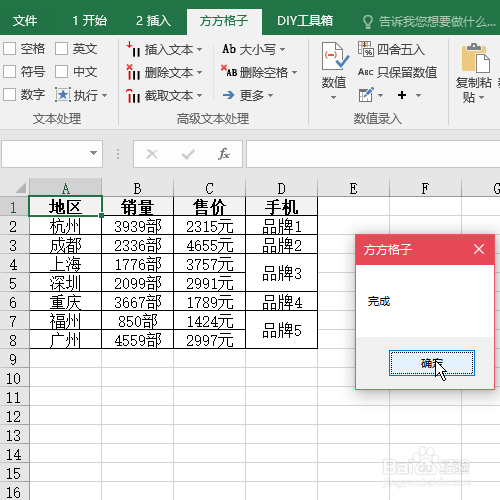Click into the formula bar input
The height and width of the screenshot is (500, 500).
(x=373, y=154)
